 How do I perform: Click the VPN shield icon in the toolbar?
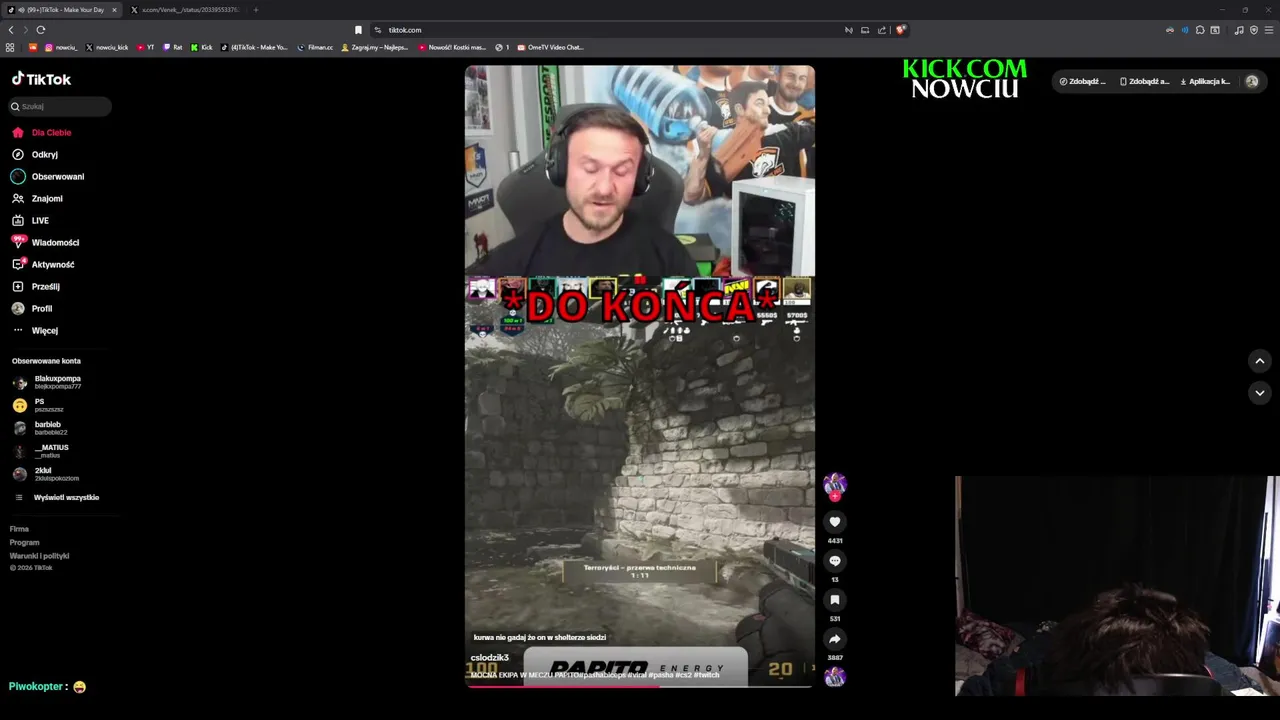(x=1254, y=30)
